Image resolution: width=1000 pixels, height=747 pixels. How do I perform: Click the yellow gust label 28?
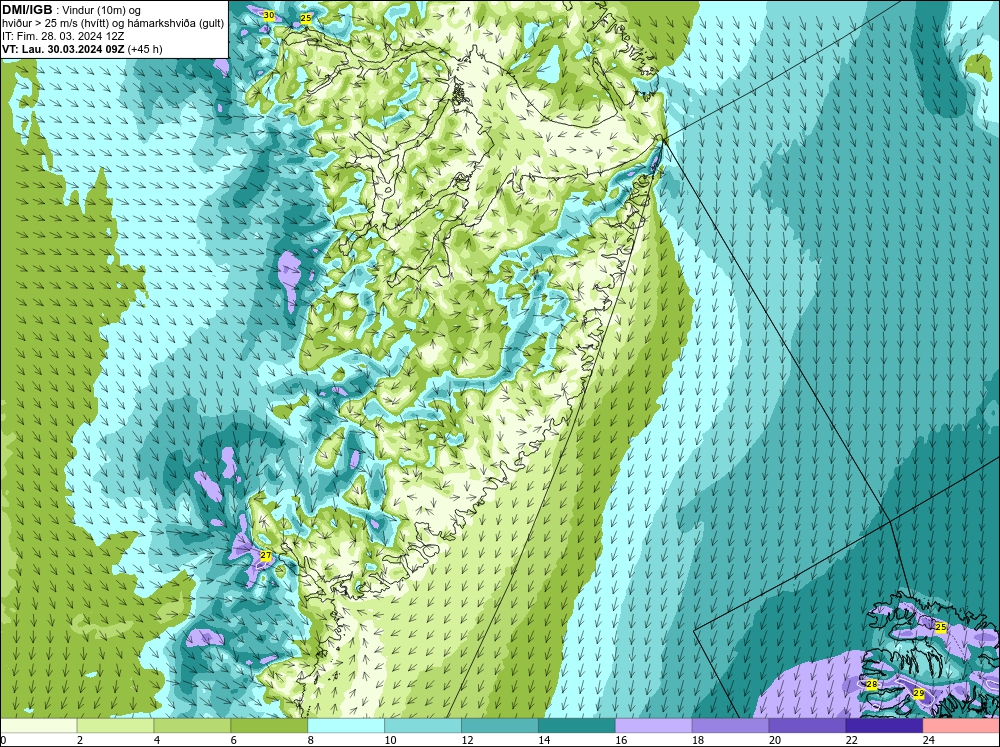871,684
